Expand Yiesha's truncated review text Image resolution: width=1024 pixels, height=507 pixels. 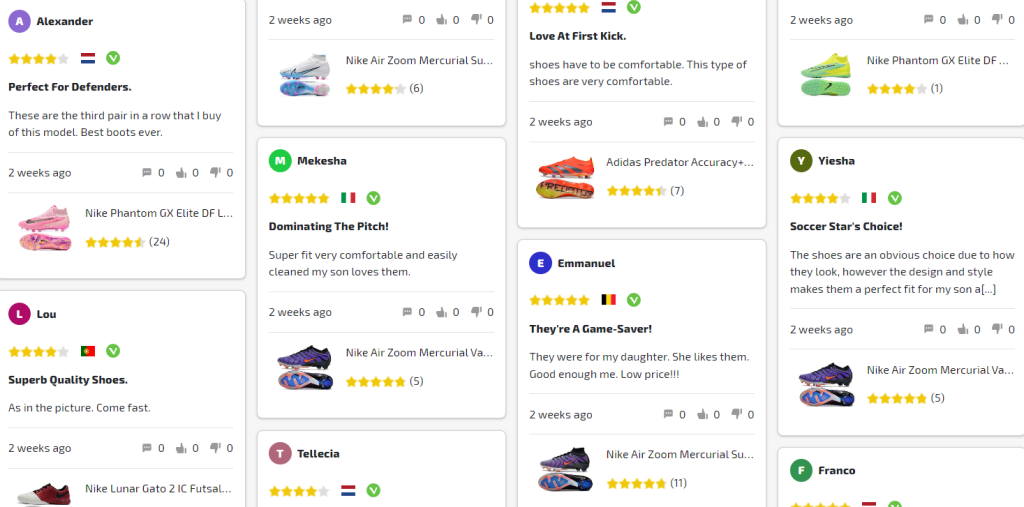[x=988, y=289]
